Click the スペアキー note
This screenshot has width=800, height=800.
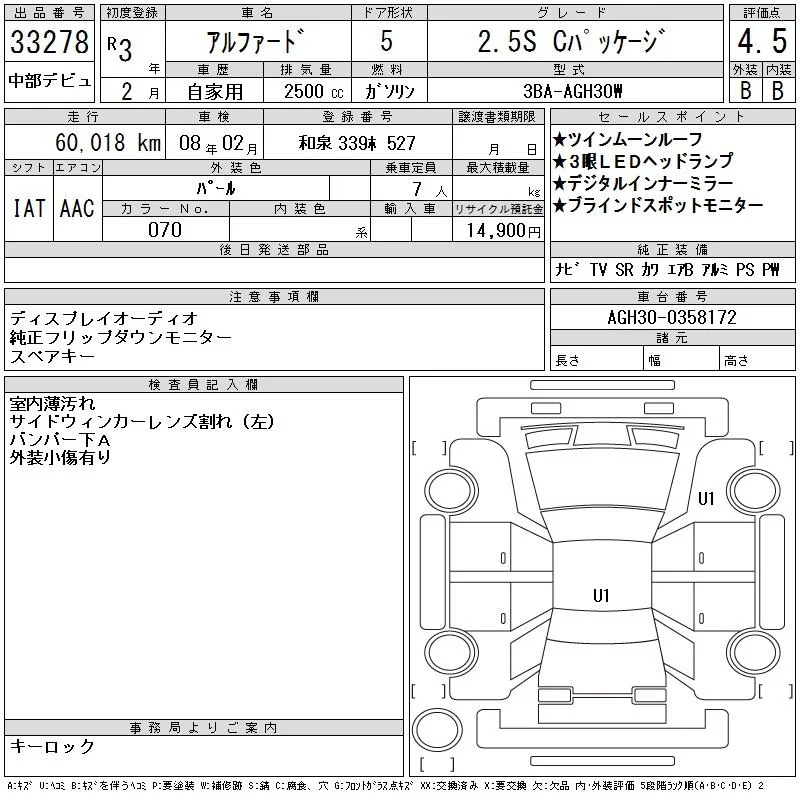tap(52, 356)
